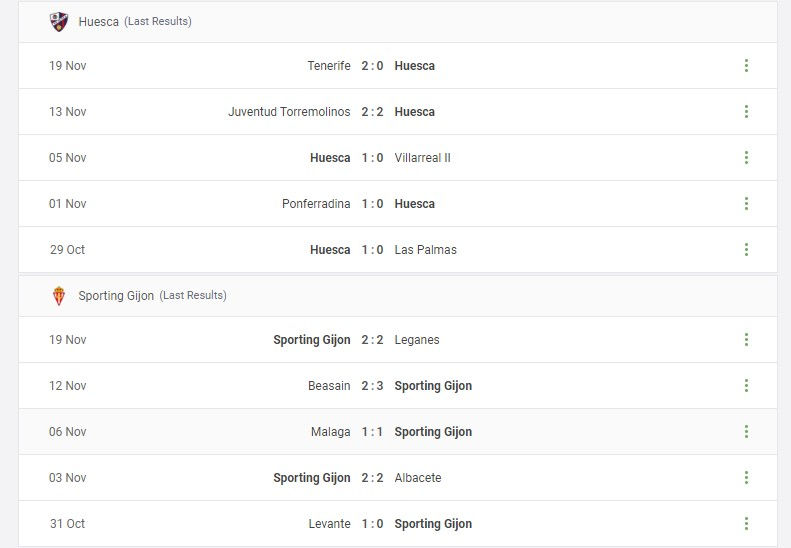Open three-dot menu for Malaga match row
The image size is (791, 548).
point(746,431)
